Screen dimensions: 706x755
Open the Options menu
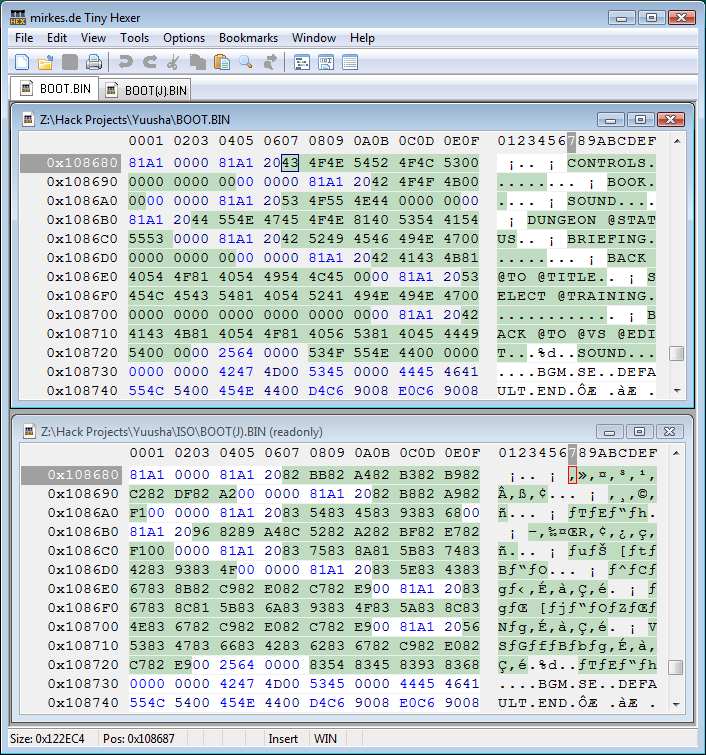click(x=184, y=38)
